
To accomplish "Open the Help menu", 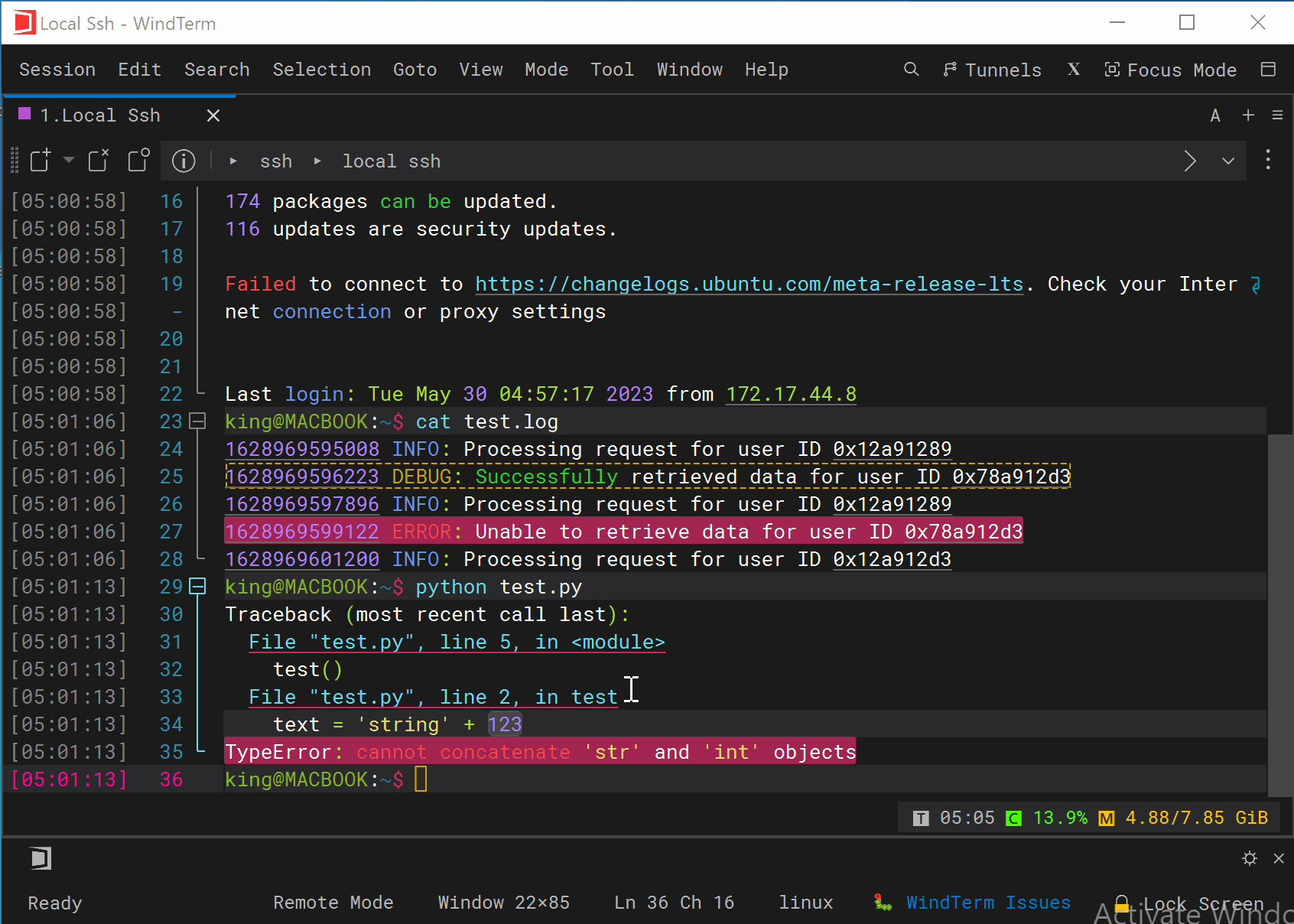I will click(767, 70).
